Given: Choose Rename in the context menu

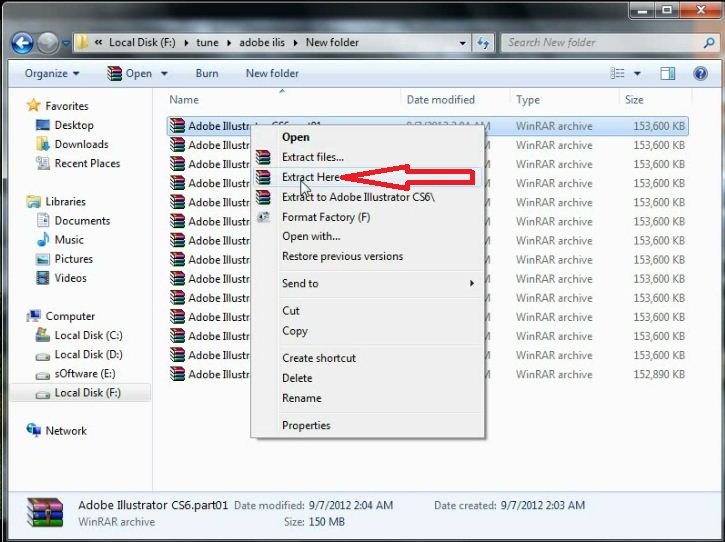Looking at the screenshot, I should click(301, 398).
